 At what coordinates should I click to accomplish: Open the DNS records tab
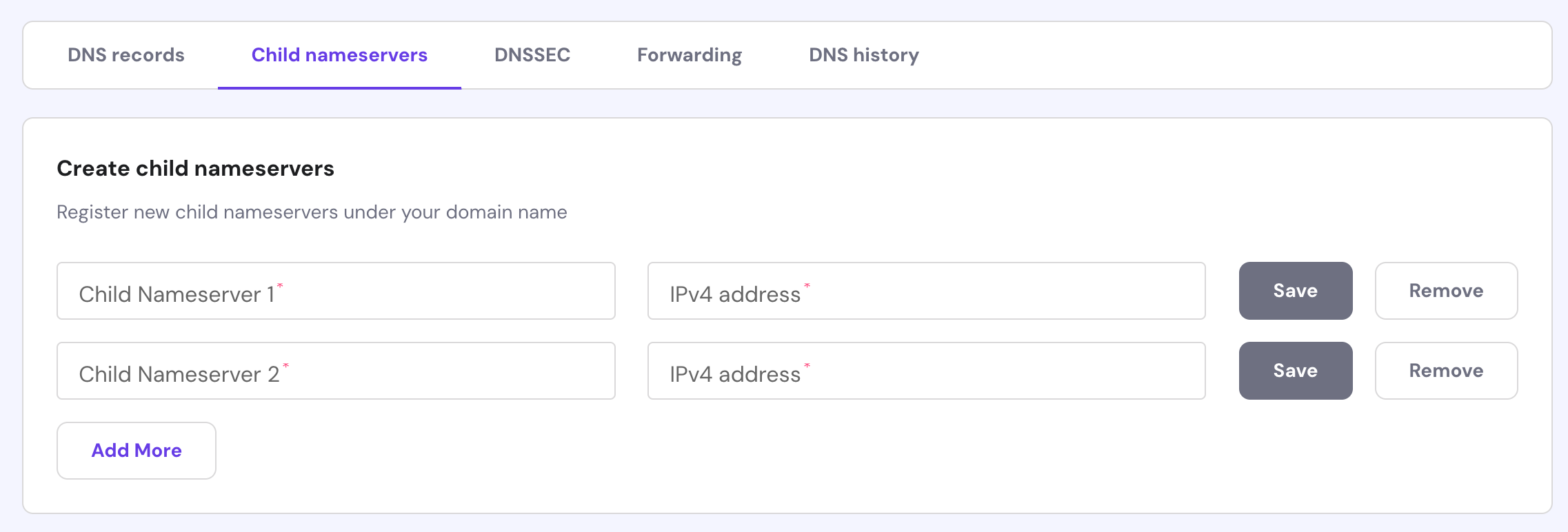click(x=126, y=55)
